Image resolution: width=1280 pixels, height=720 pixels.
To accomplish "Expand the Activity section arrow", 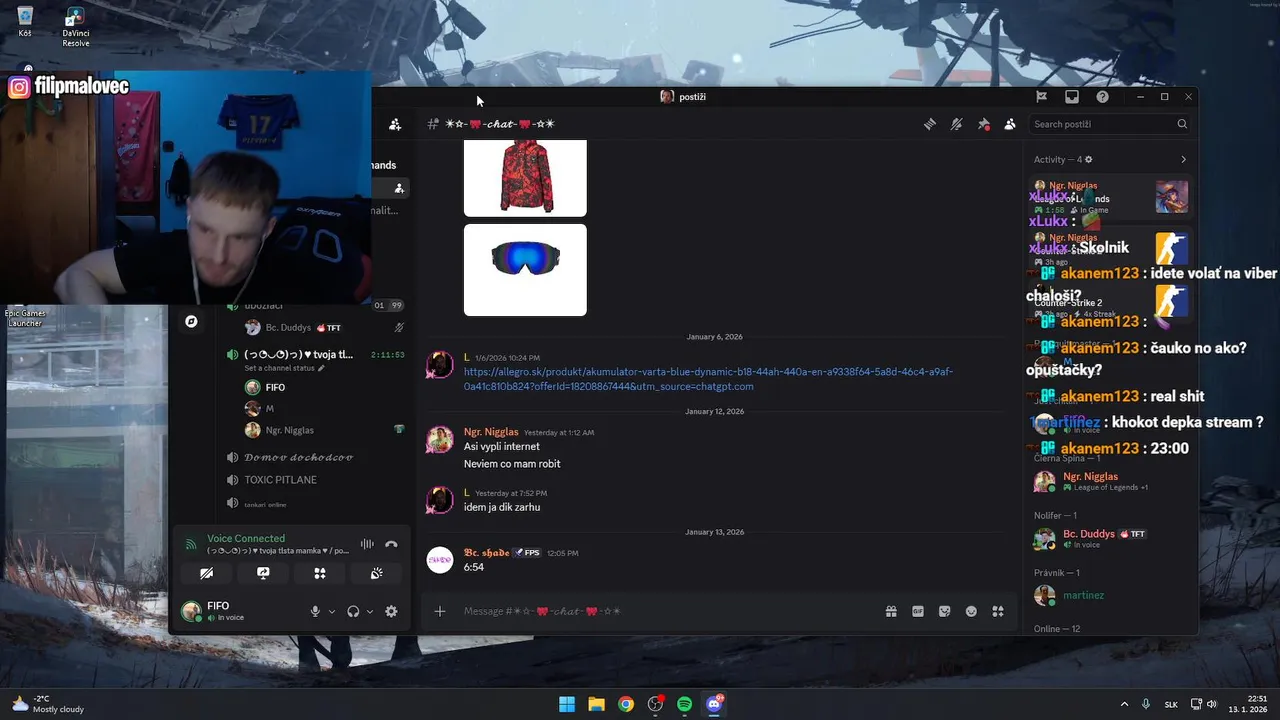I will (x=1183, y=159).
